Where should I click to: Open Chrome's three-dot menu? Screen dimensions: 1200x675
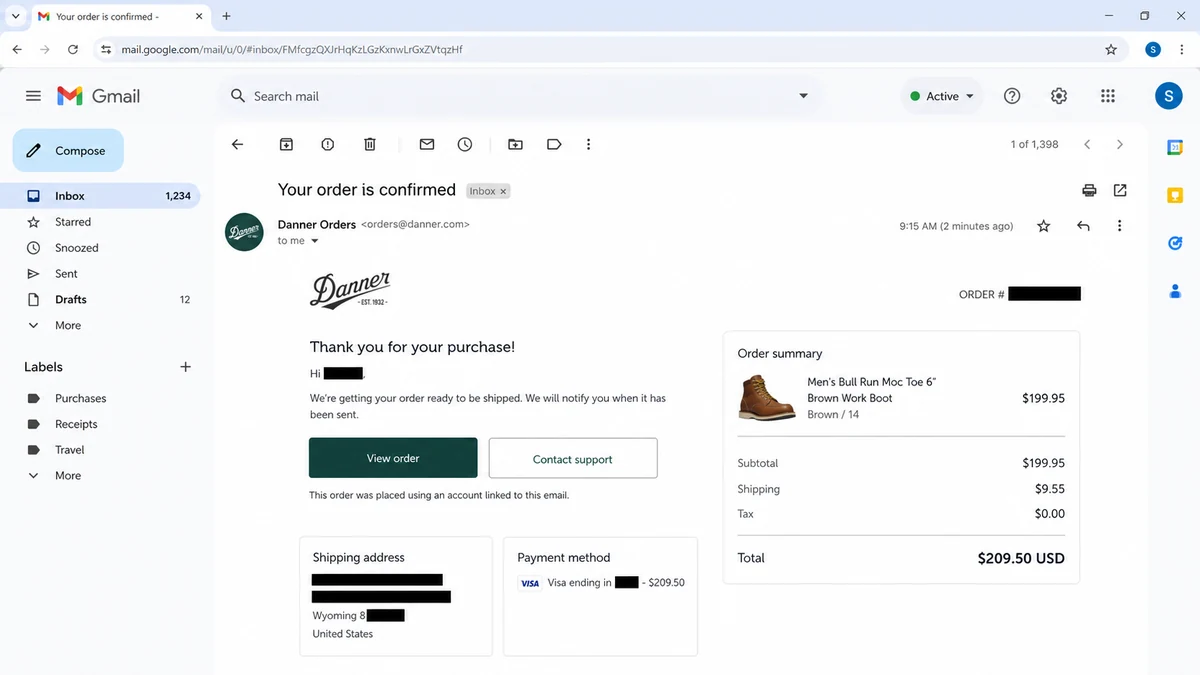1182,49
